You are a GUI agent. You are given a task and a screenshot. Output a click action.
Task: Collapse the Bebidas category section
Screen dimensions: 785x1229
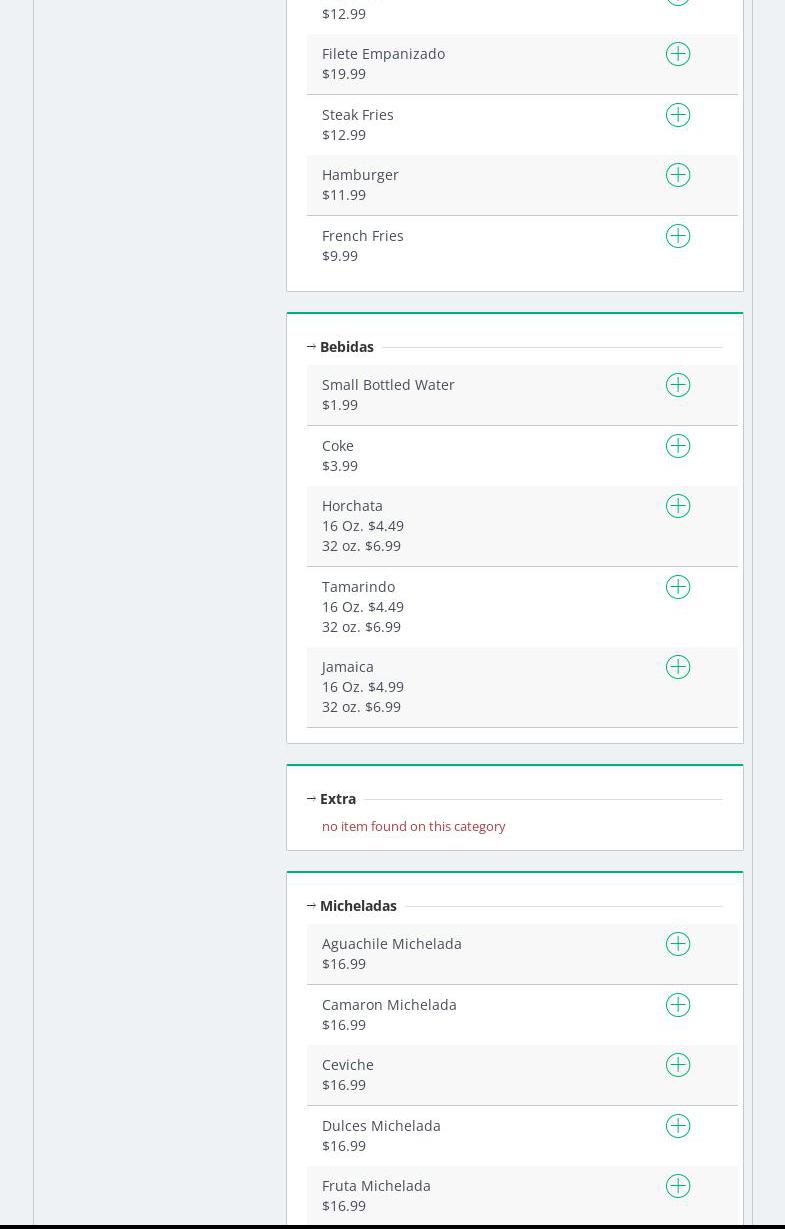tap(345, 347)
